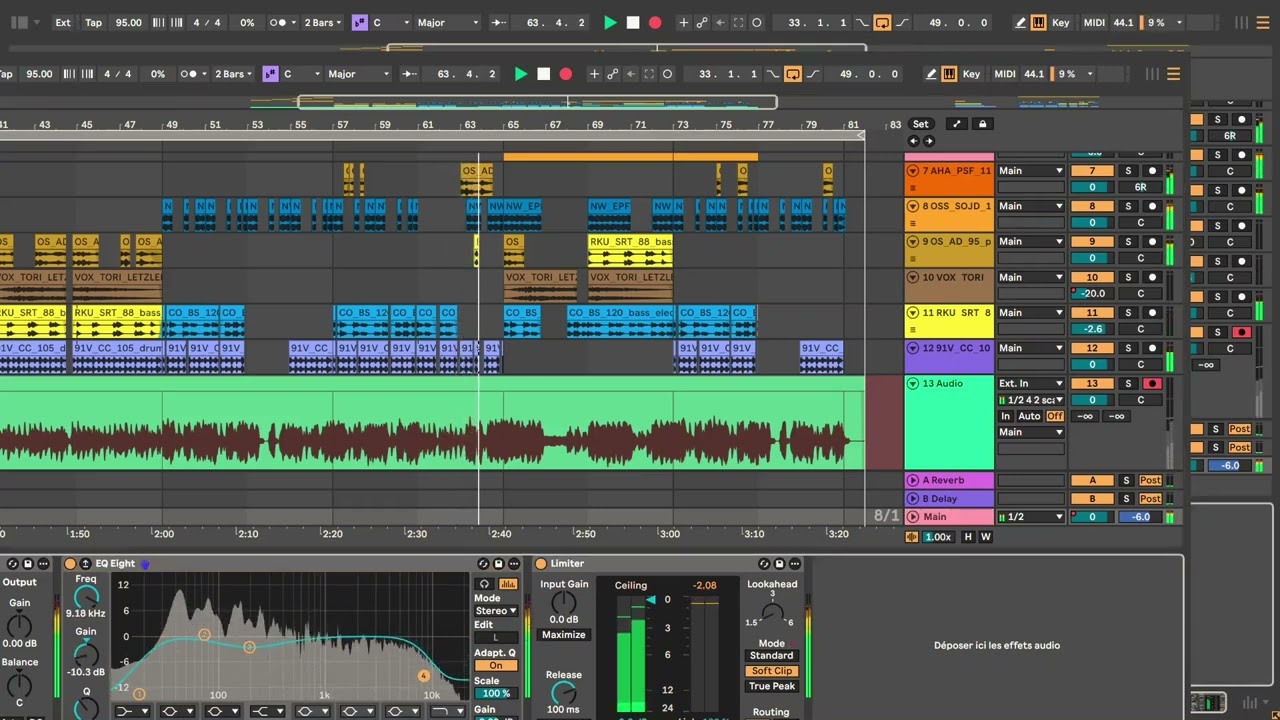
Task: Select Standard mode in Limiter
Action: click(x=772, y=656)
